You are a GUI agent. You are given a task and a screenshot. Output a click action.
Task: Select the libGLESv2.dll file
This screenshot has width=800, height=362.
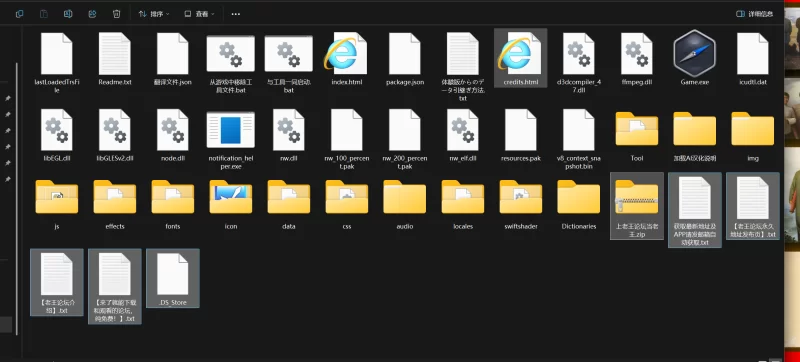pos(115,135)
